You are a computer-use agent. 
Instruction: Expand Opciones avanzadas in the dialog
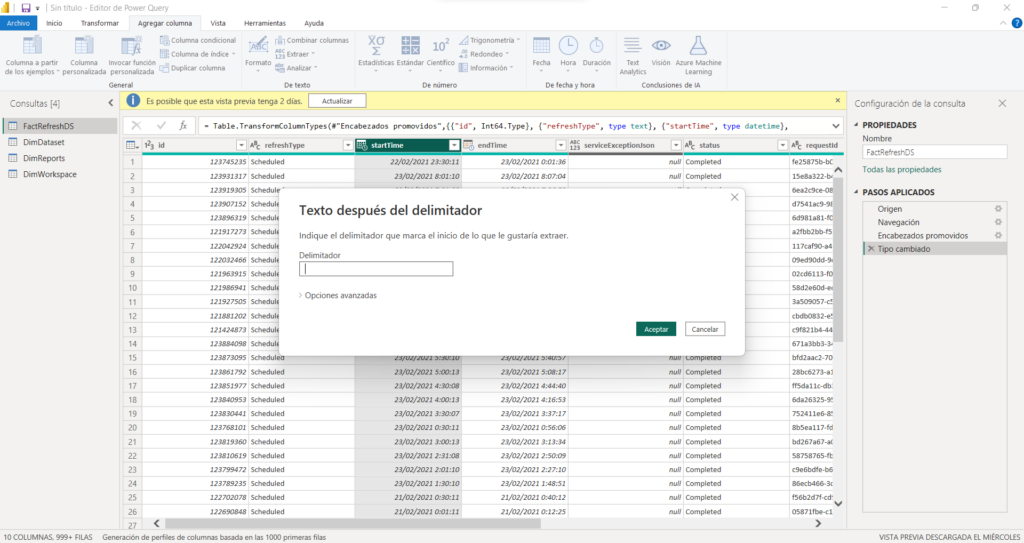click(340, 296)
